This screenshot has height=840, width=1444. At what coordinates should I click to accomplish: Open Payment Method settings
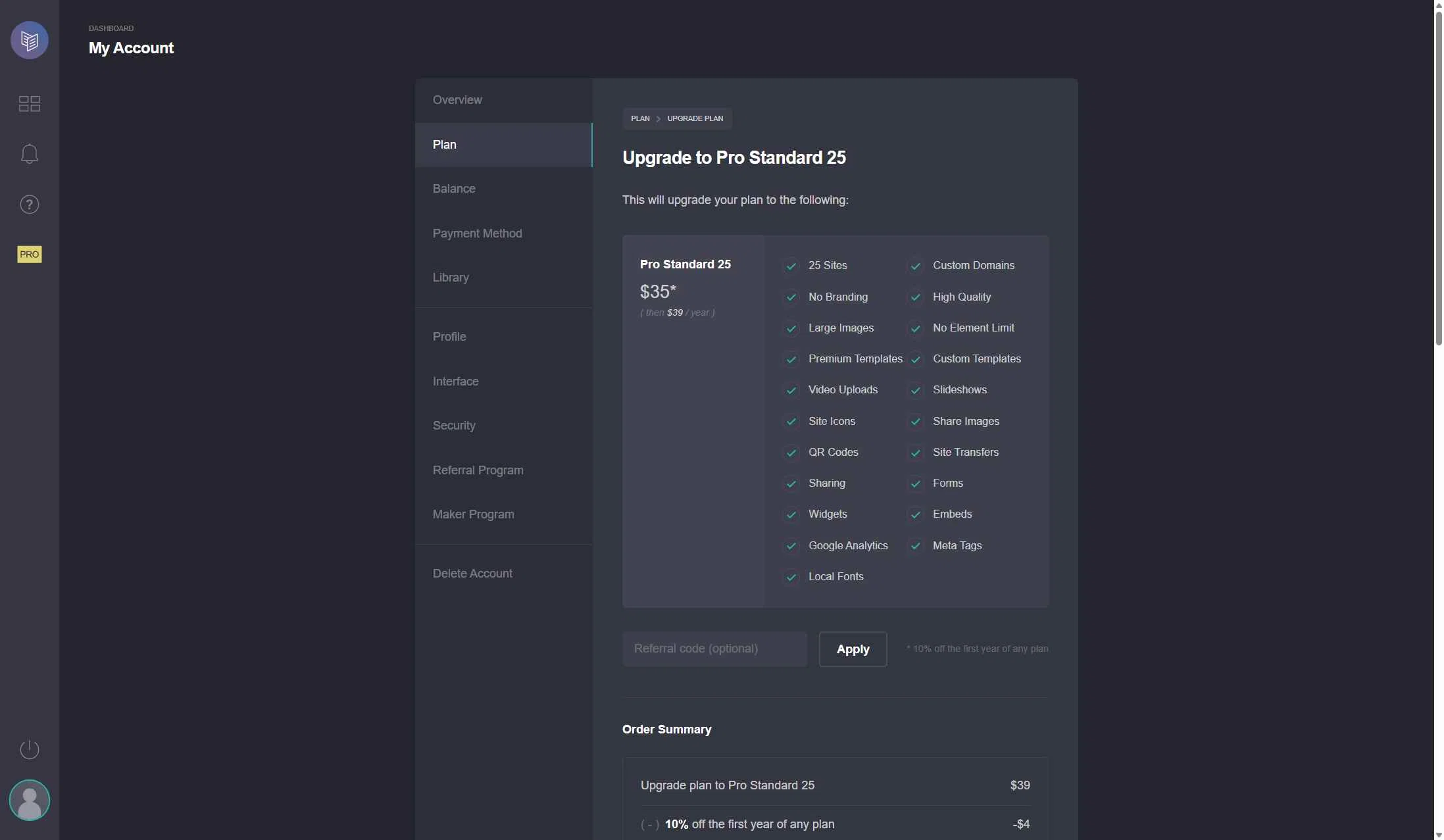[477, 234]
